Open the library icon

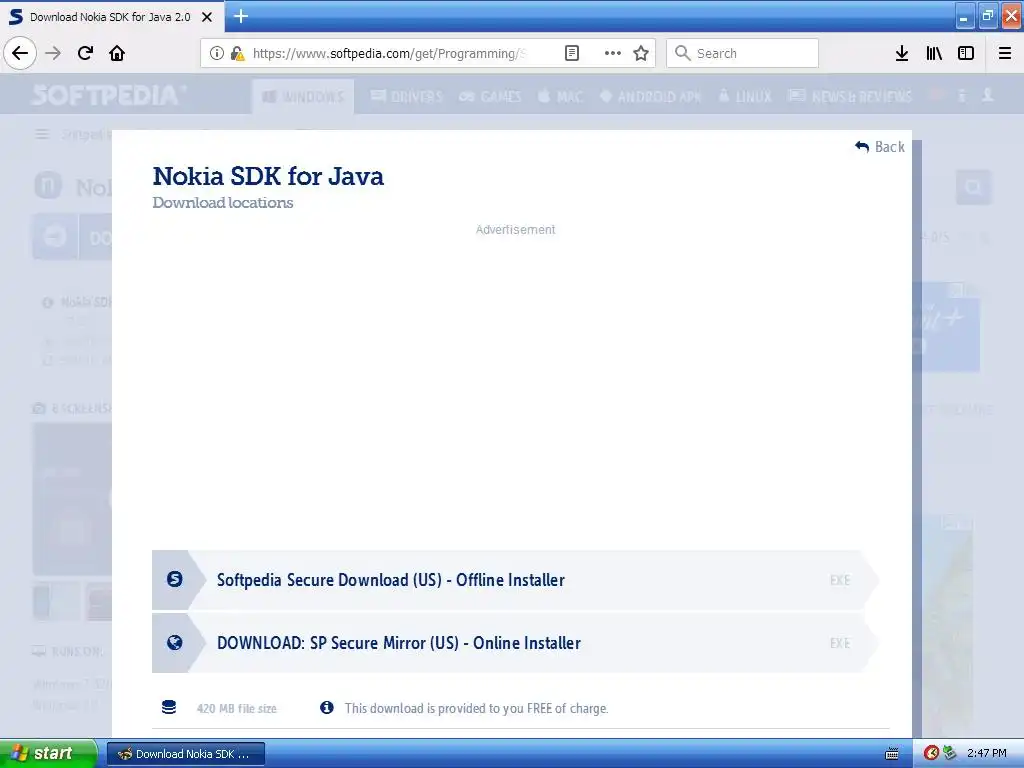pos(934,53)
